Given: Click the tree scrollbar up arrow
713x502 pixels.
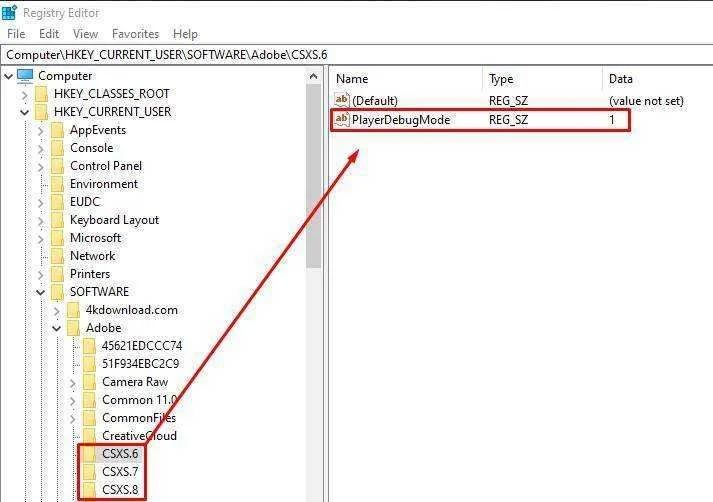Looking at the screenshot, I should point(313,76).
